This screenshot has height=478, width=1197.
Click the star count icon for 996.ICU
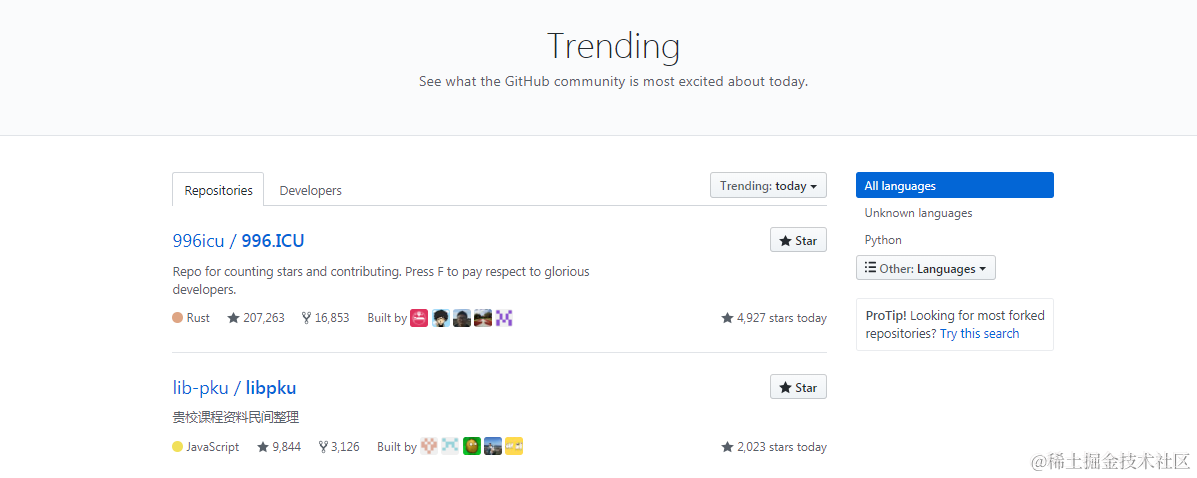click(234, 318)
